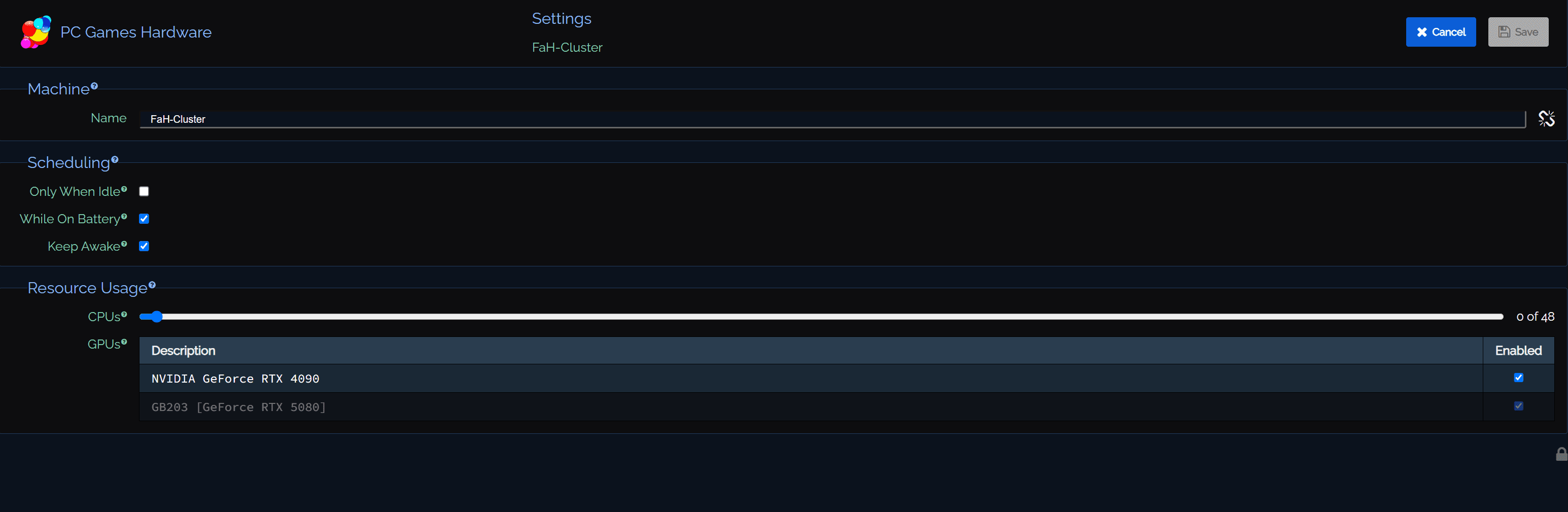Screen dimensions: 1568x512
Task: Click the help icon beside Machine heading
Action: click(x=94, y=86)
